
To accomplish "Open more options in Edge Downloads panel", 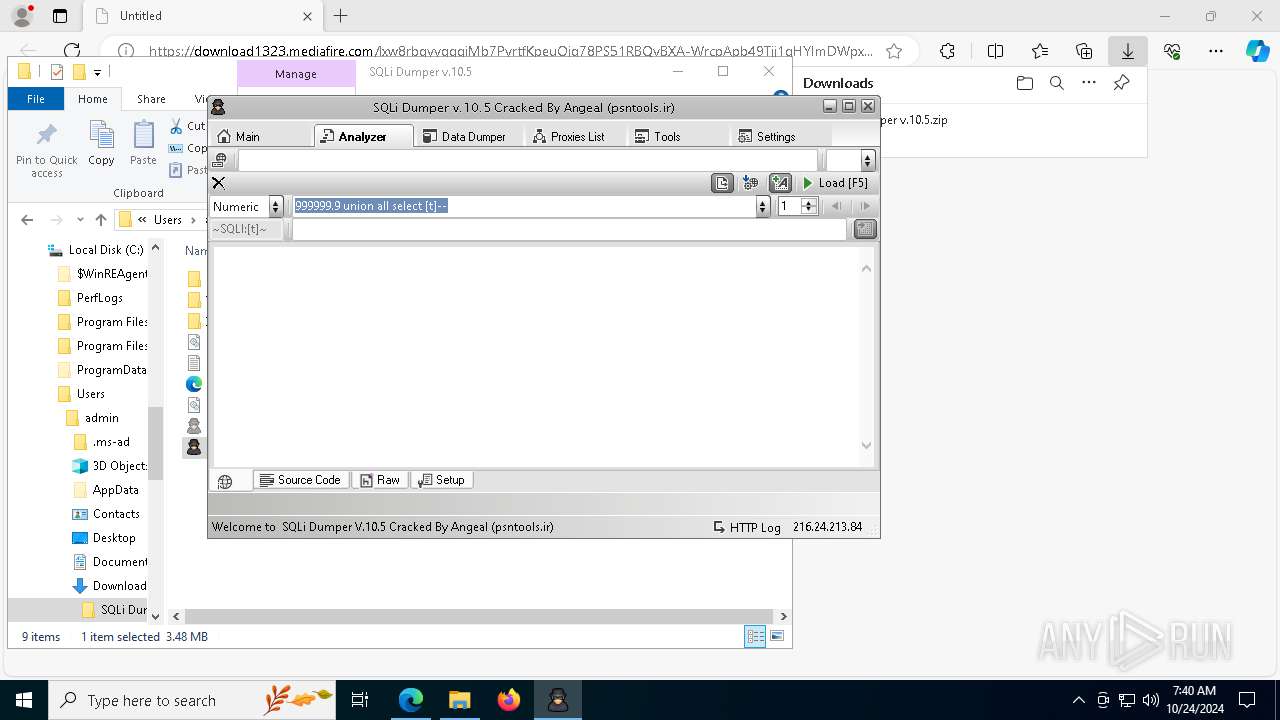I will pos(1089,83).
